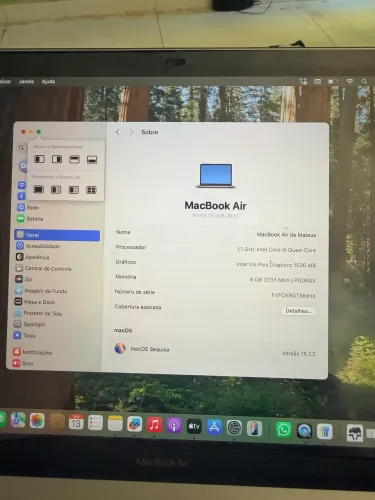
Task: Select Geral in the sidebar
Action: [x=57, y=235]
